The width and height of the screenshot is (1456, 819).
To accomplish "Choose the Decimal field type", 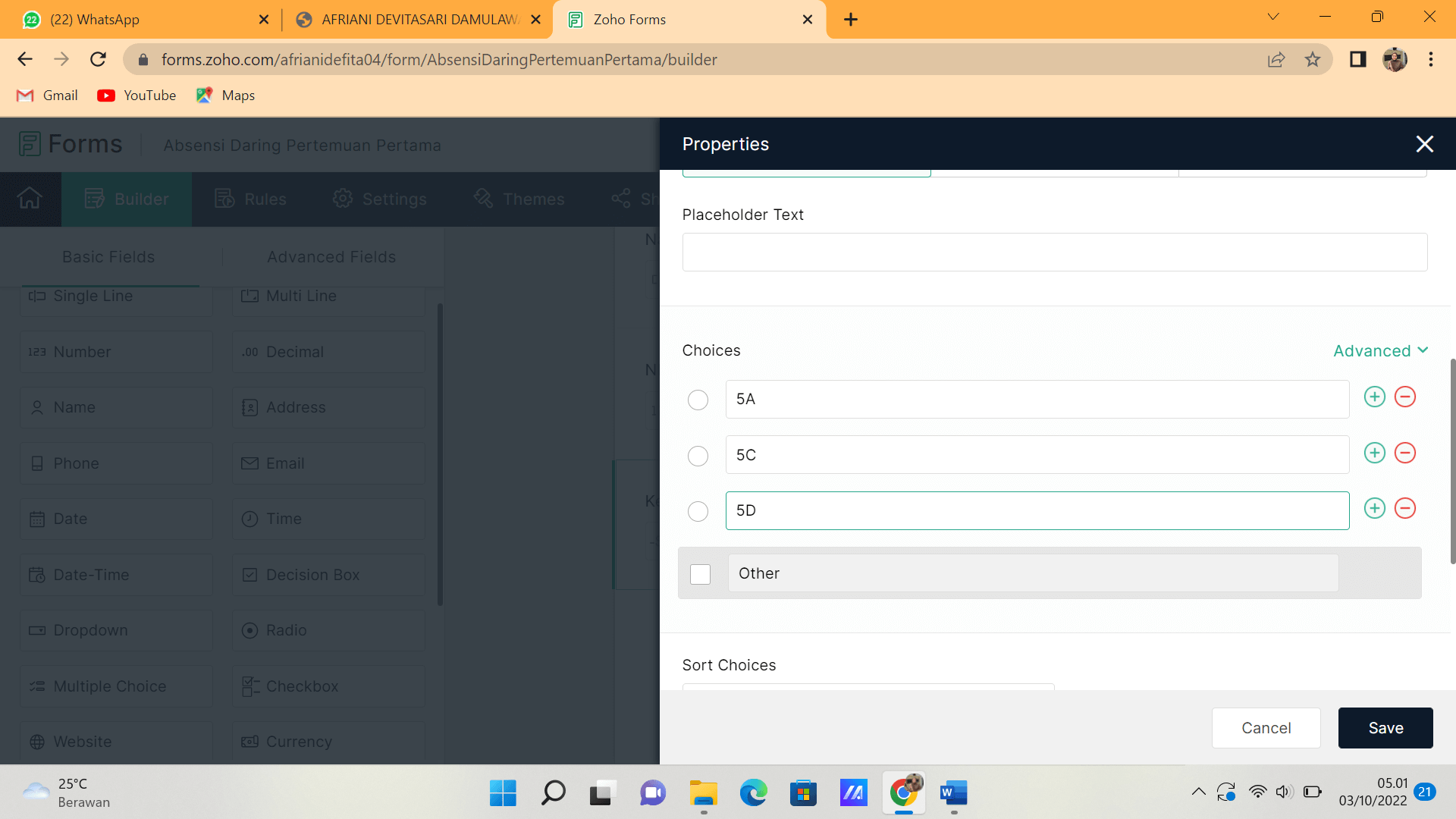I will (x=328, y=352).
